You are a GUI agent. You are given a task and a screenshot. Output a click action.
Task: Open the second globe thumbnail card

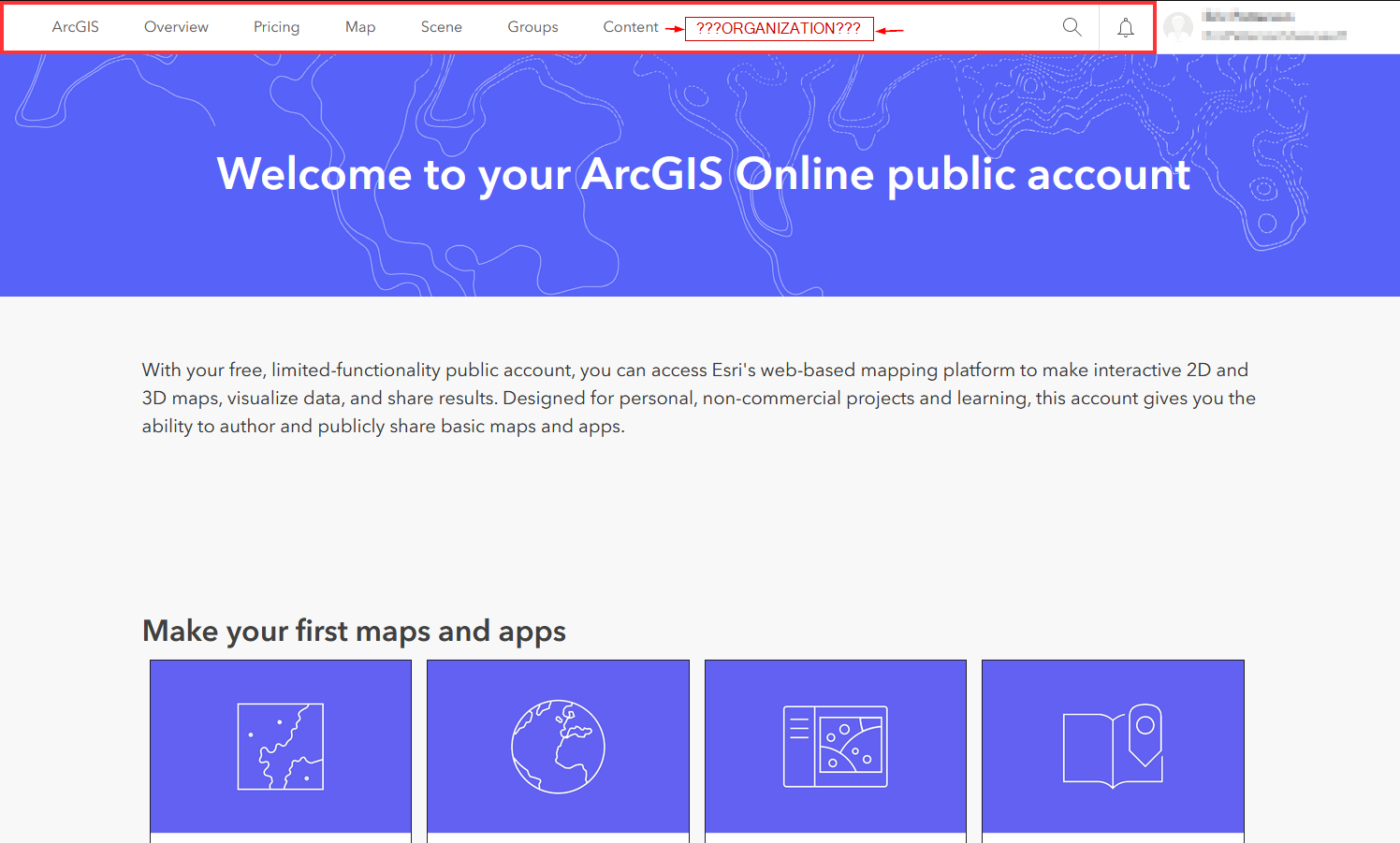tap(558, 746)
